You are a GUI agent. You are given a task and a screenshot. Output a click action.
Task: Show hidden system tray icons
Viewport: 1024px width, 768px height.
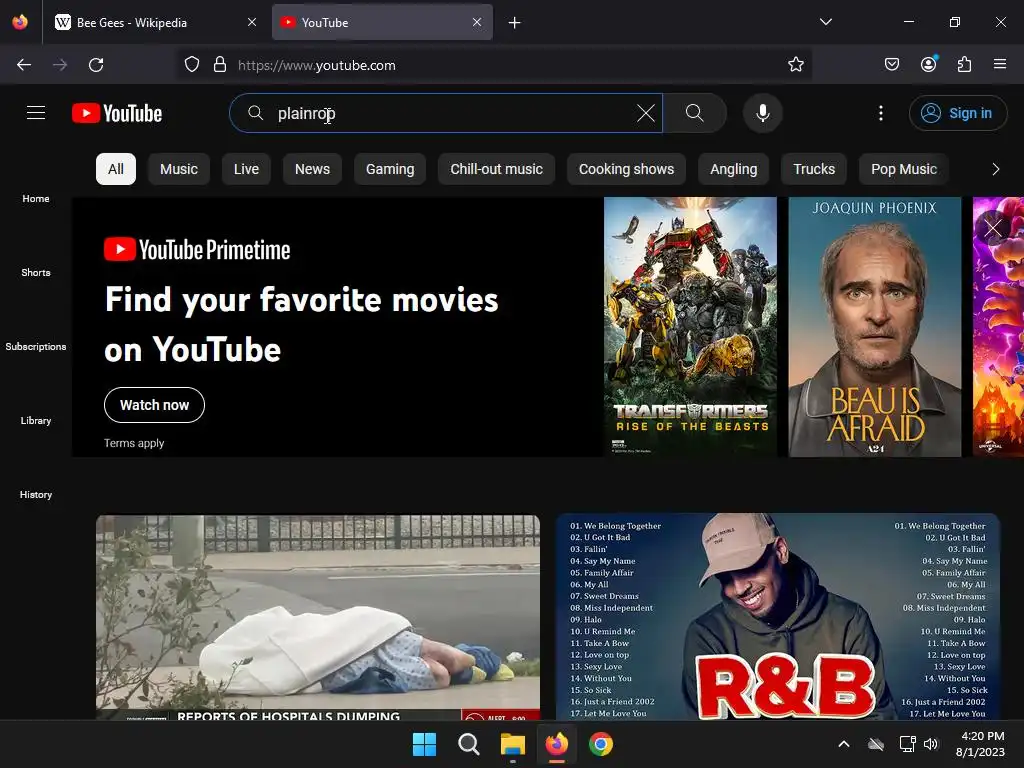[844, 744]
